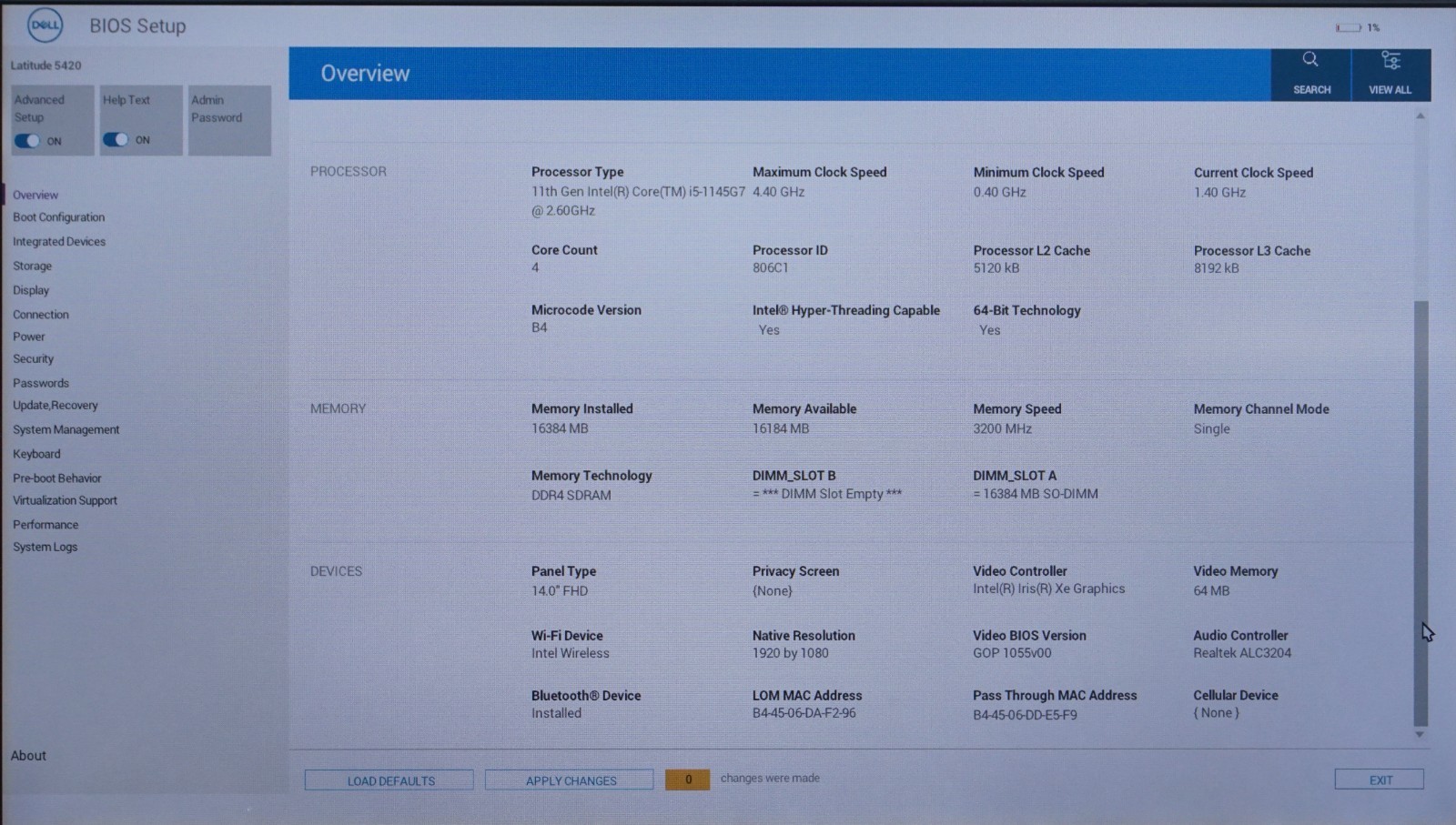Open the Search magnifier icon
1456x825 pixels.
coord(1310,60)
